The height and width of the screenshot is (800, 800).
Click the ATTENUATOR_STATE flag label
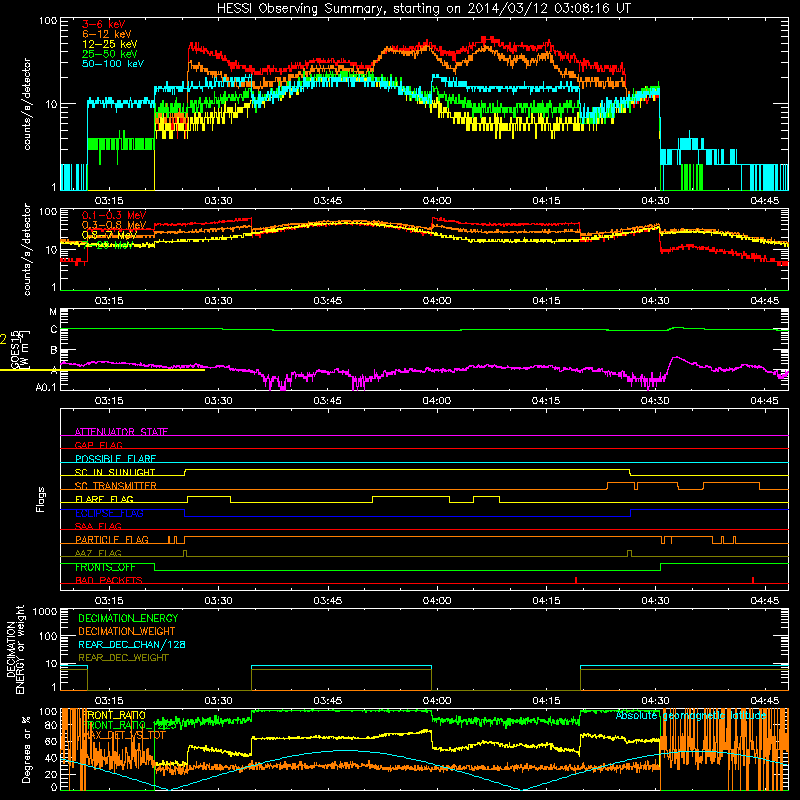(121, 432)
